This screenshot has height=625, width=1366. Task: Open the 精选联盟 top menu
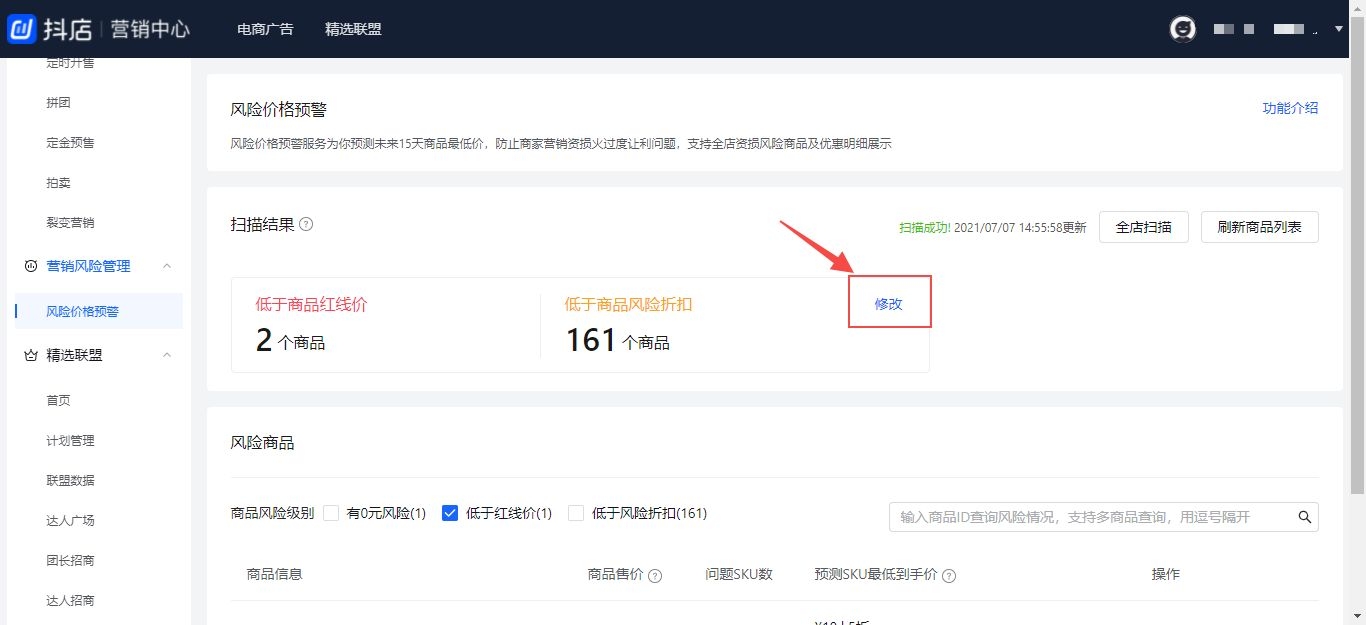pyautogui.click(x=353, y=29)
